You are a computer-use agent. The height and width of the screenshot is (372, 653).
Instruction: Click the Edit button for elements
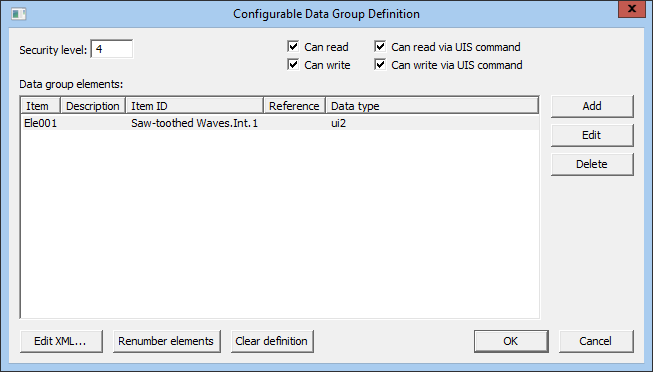(592, 135)
